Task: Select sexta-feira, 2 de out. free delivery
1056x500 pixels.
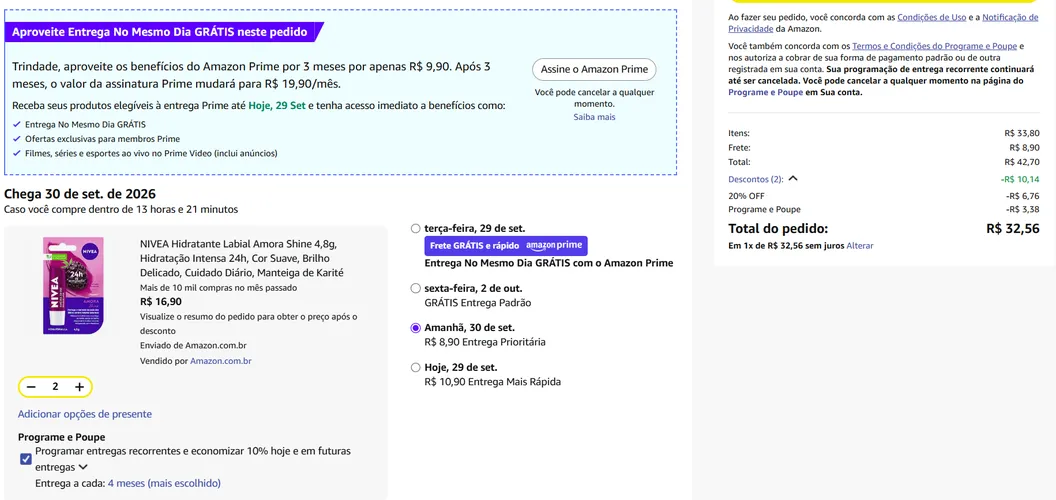Action: coord(416,288)
